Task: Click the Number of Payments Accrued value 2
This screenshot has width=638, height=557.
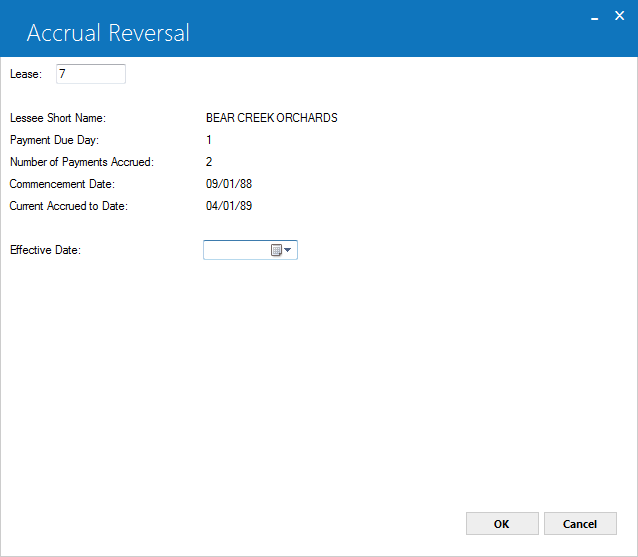Action: coord(209,162)
